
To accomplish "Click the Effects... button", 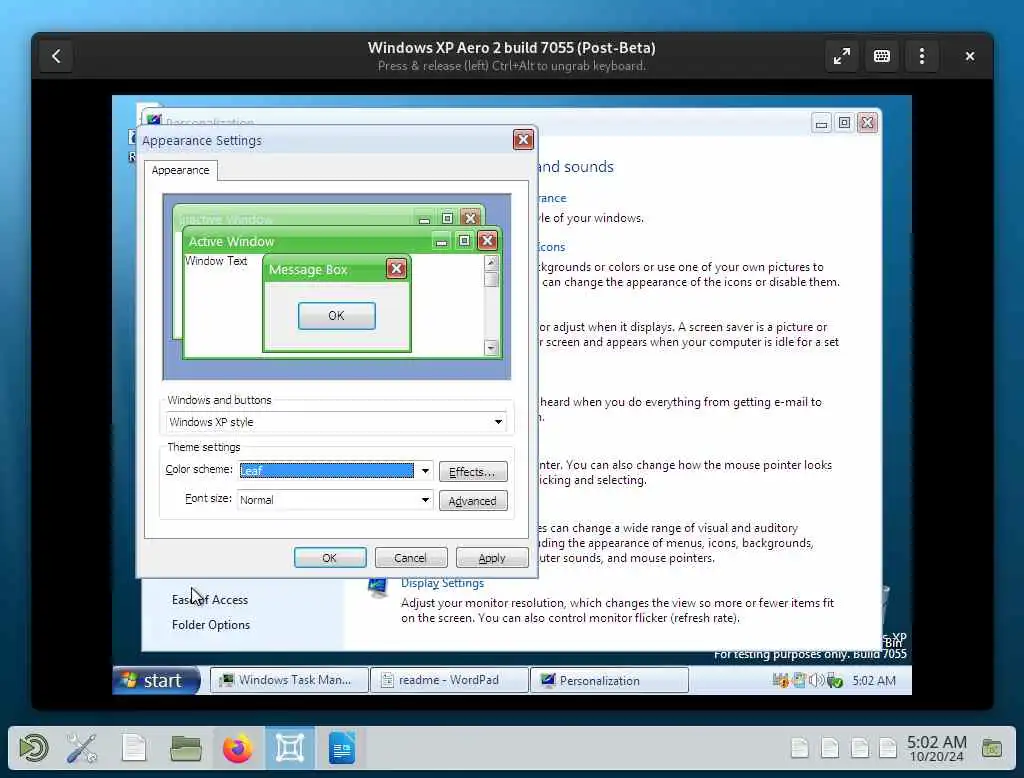I will (473, 472).
